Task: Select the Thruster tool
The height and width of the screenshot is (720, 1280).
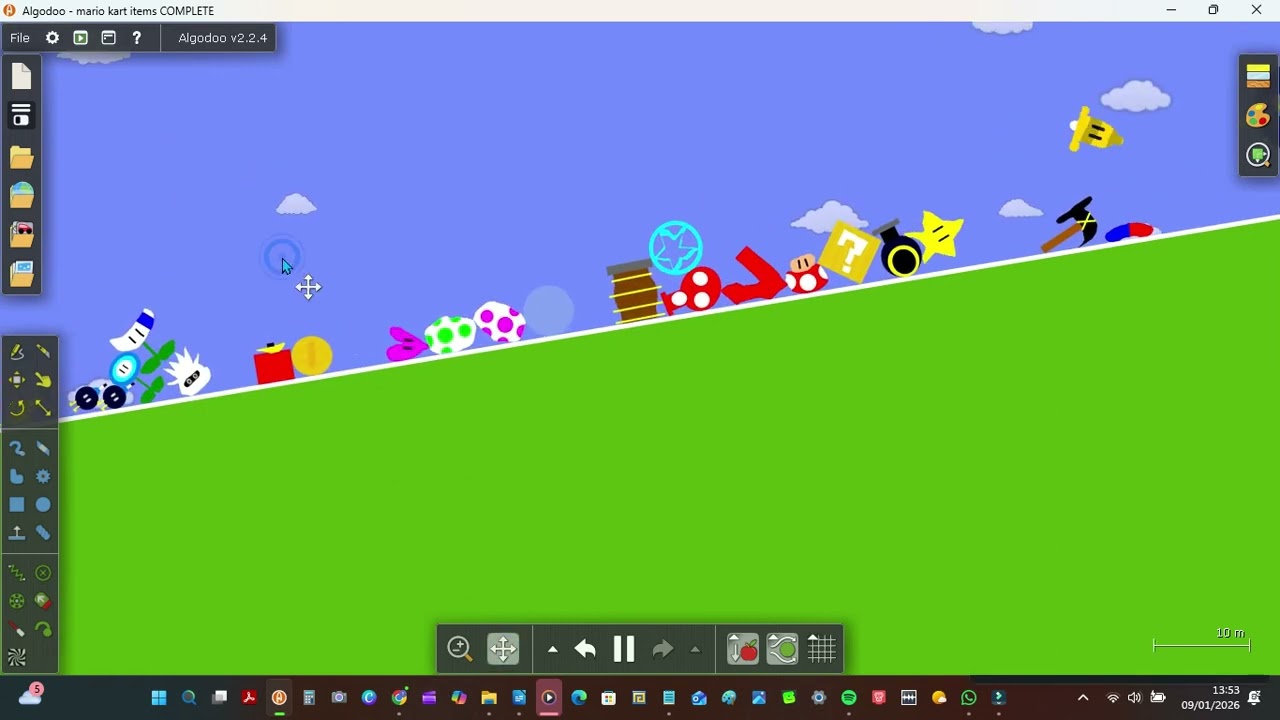Action: point(43,601)
